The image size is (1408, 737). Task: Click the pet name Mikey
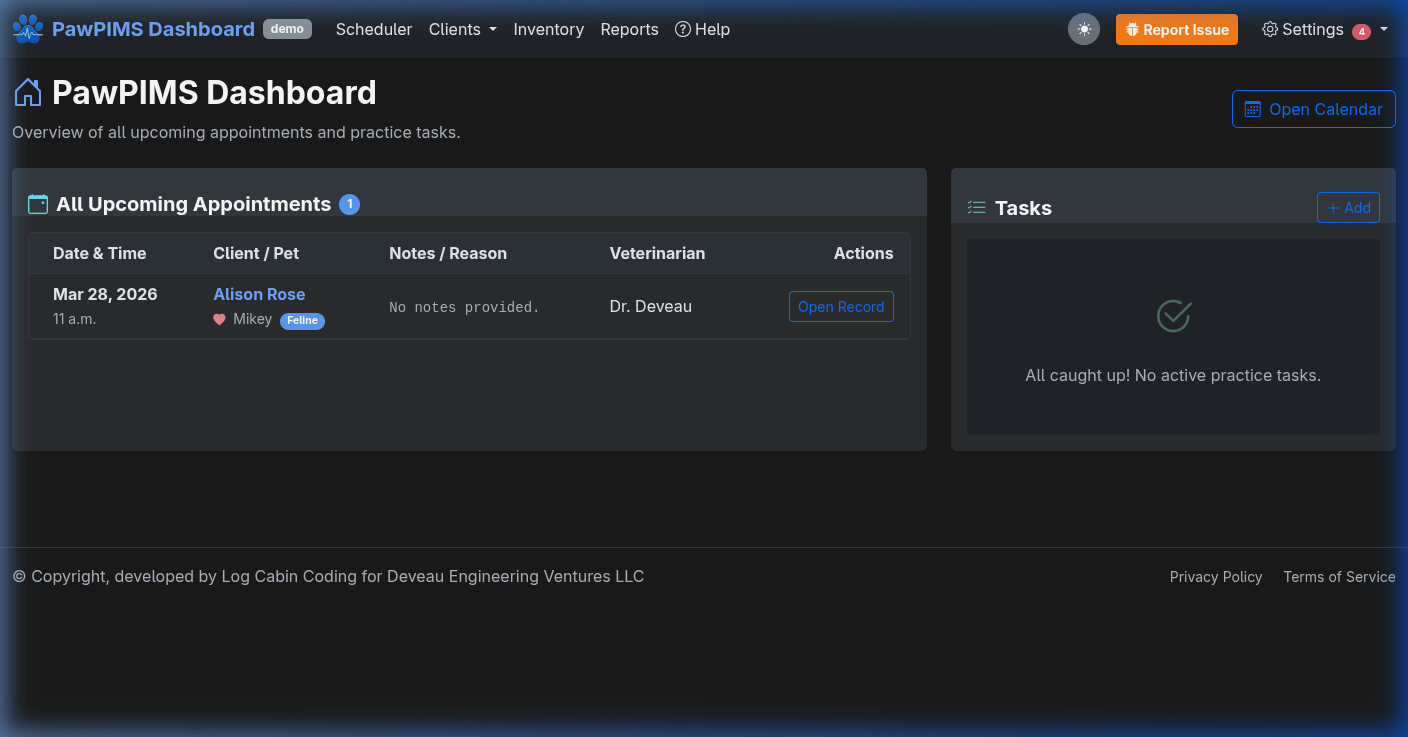[x=252, y=319]
